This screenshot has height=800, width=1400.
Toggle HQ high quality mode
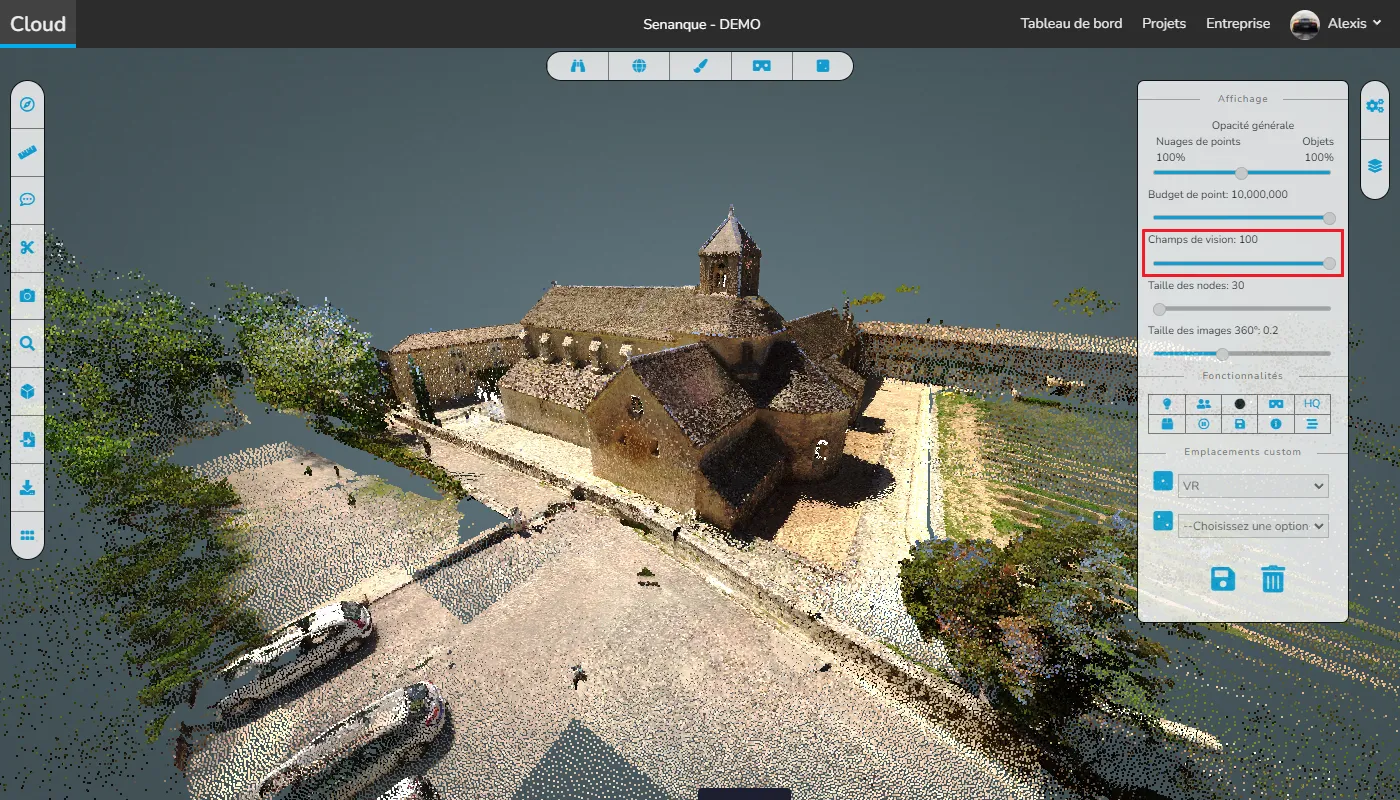1312,404
